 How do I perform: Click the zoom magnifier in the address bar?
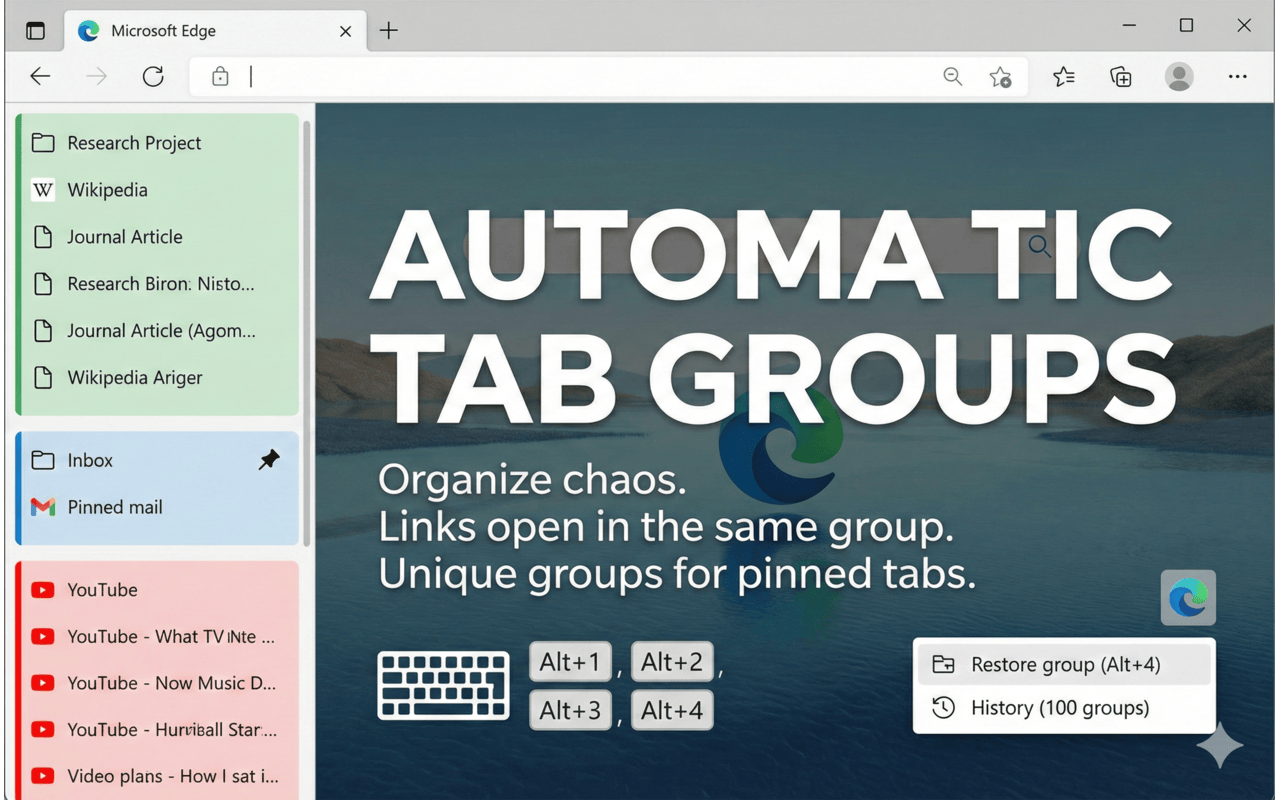(x=953, y=77)
